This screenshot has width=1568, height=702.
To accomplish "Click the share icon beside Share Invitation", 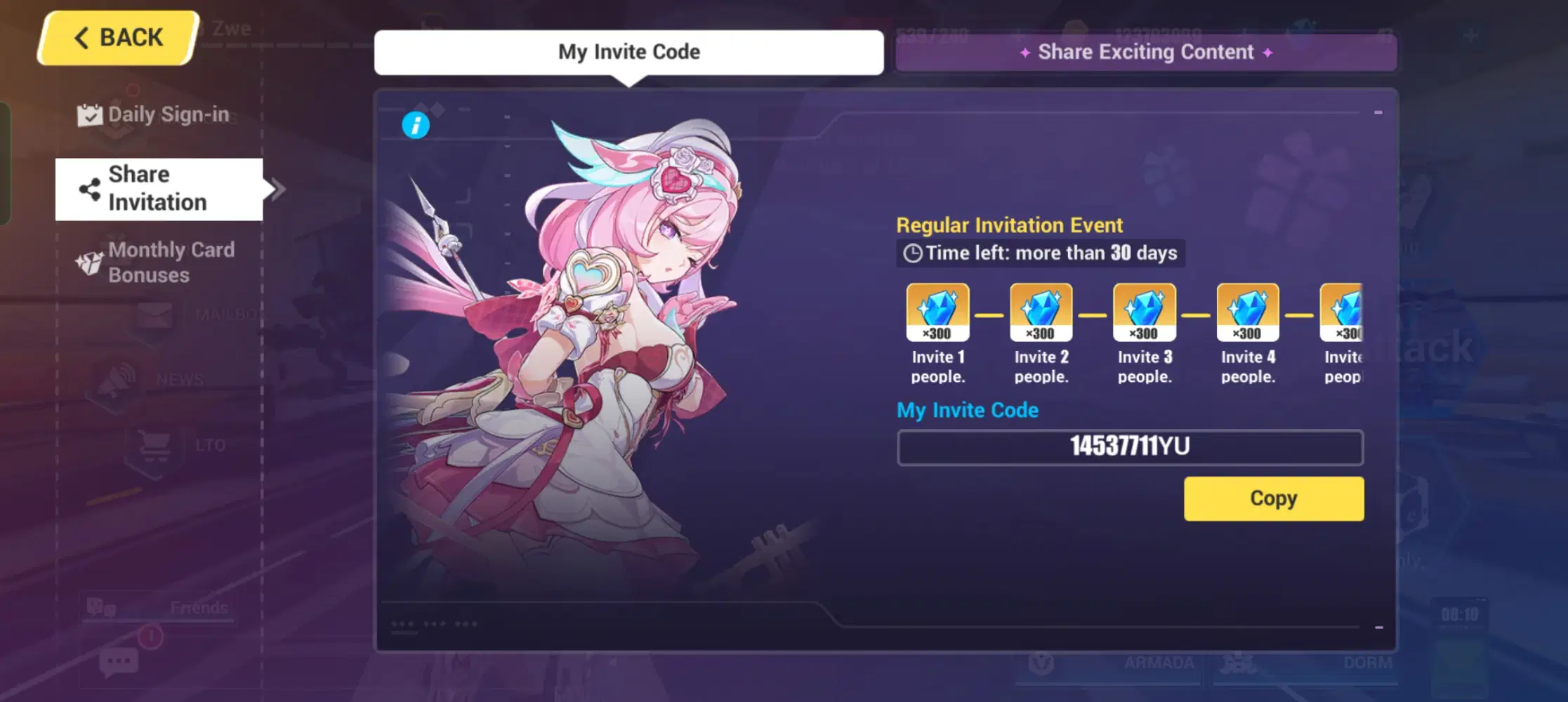I will [x=90, y=189].
